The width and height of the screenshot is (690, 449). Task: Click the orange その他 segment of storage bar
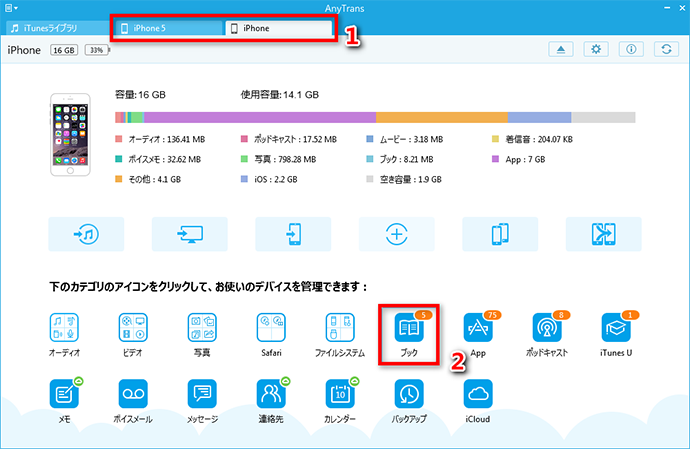pos(442,117)
